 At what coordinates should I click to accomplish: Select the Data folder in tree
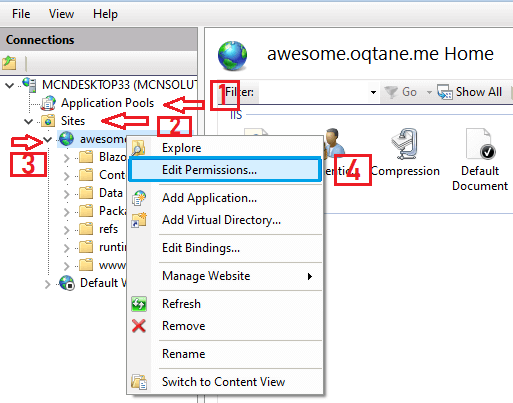click(111, 193)
